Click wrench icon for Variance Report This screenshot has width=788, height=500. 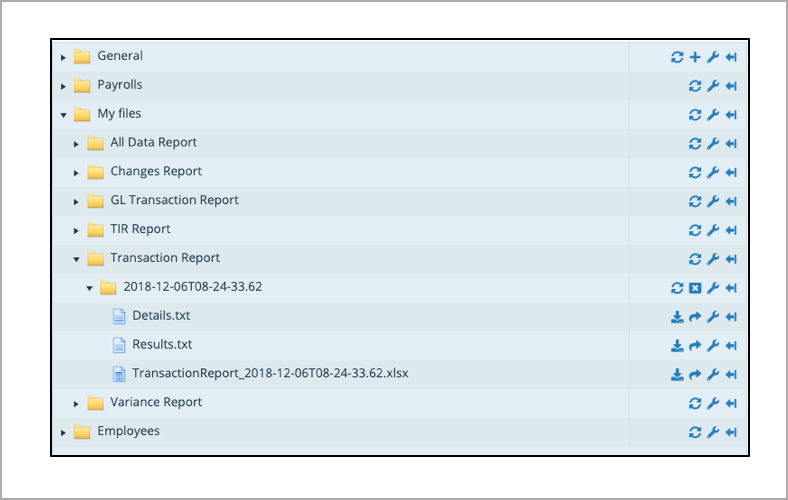point(713,403)
